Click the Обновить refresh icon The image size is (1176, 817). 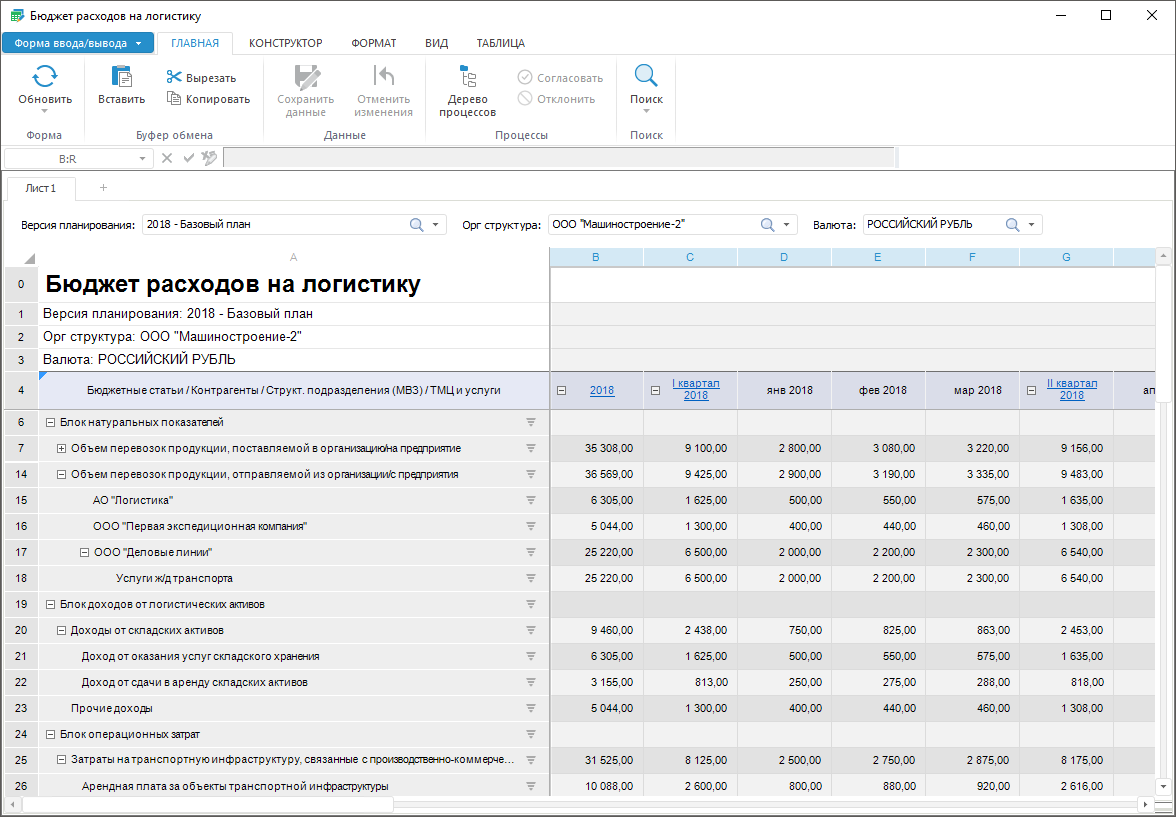click(x=45, y=77)
